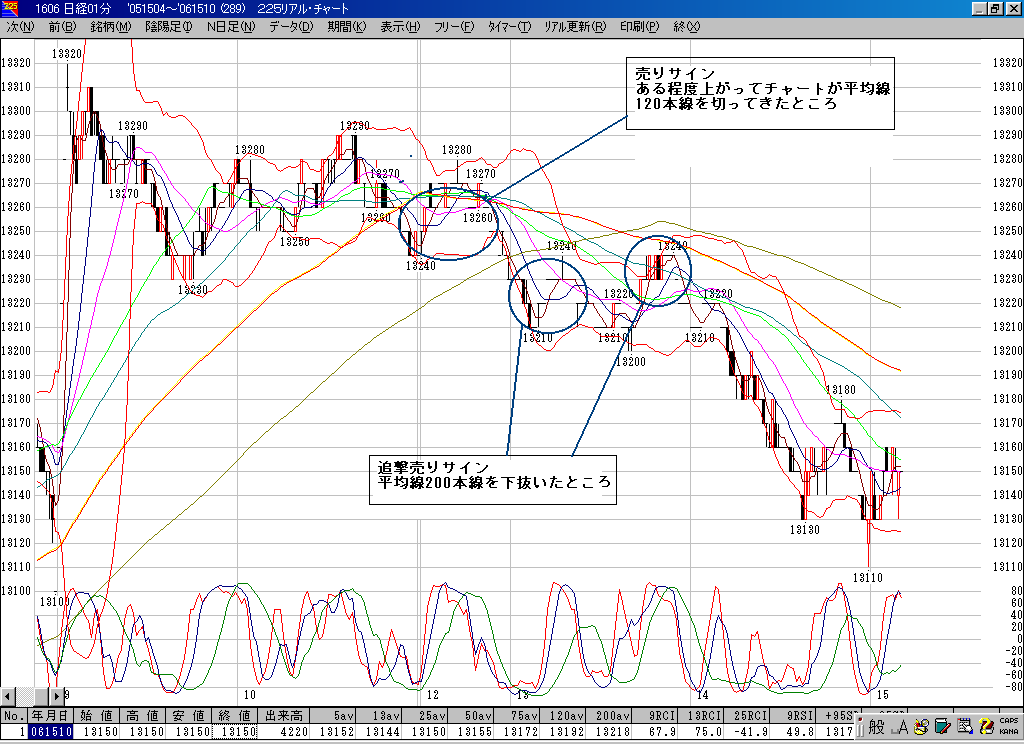The height and width of the screenshot is (744, 1024).
Task: Open the 銘柄(M) menu
Action: tap(110, 27)
